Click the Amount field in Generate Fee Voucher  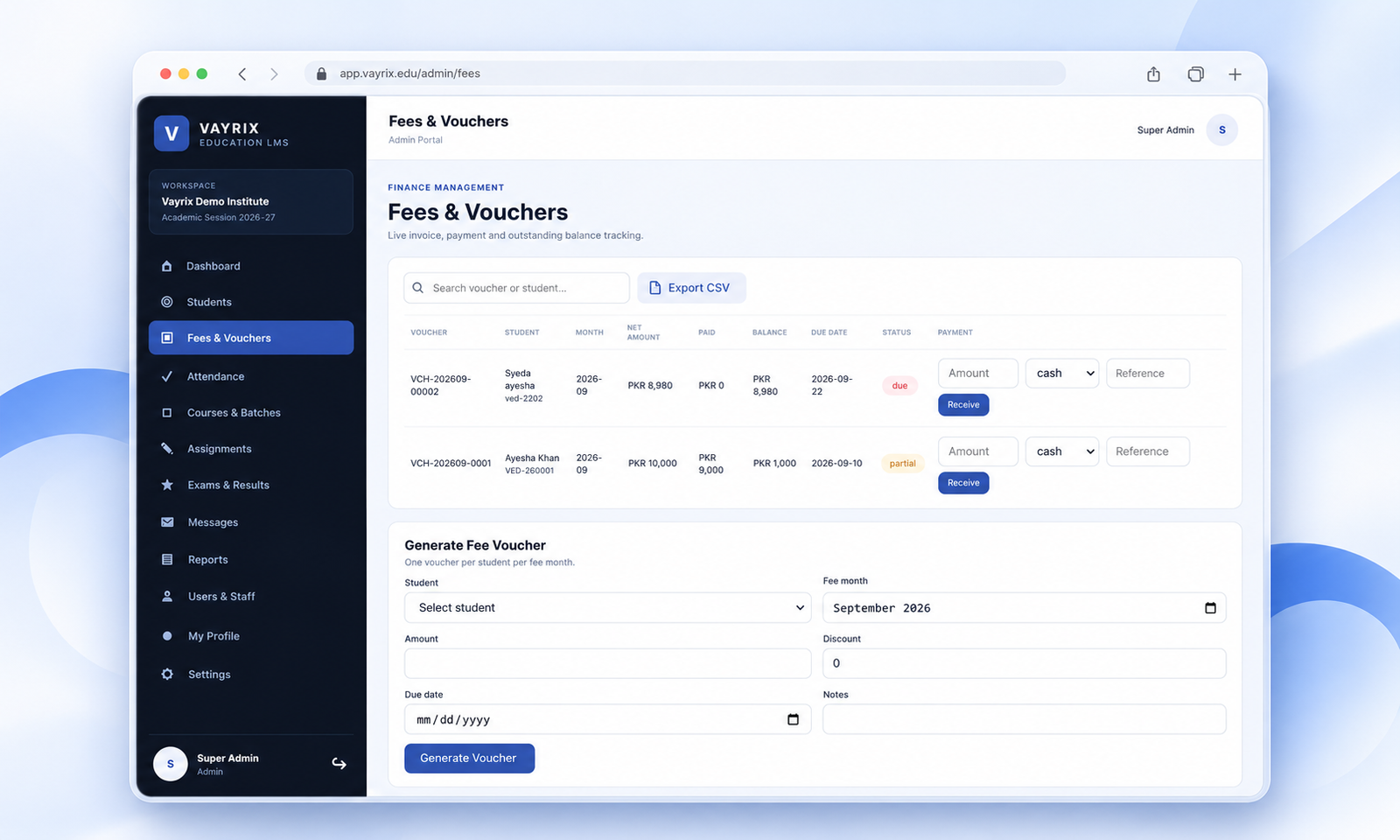click(608, 663)
